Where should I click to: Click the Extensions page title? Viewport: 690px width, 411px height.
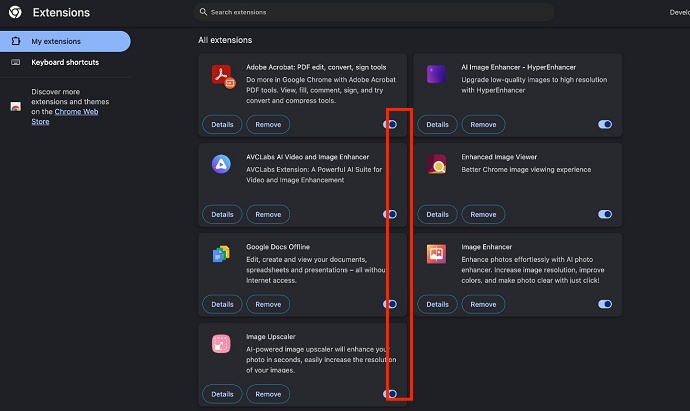pyautogui.click(x=61, y=12)
